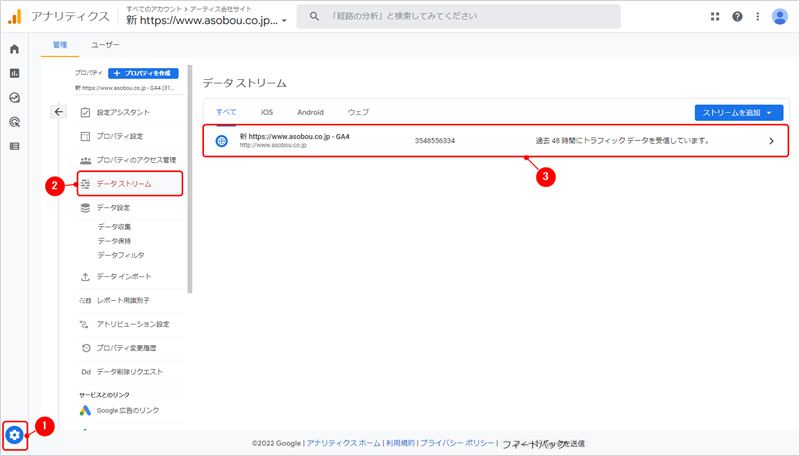Click the データストリーム stream icon
800x456 pixels.
(85, 184)
